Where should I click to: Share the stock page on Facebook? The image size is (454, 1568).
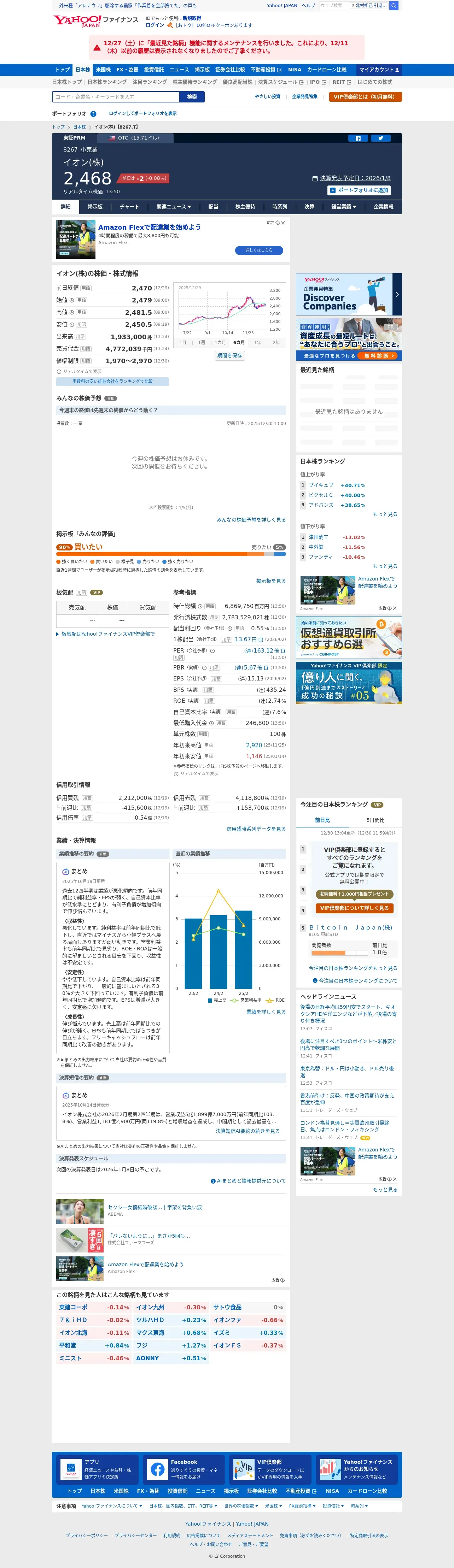pos(358,138)
